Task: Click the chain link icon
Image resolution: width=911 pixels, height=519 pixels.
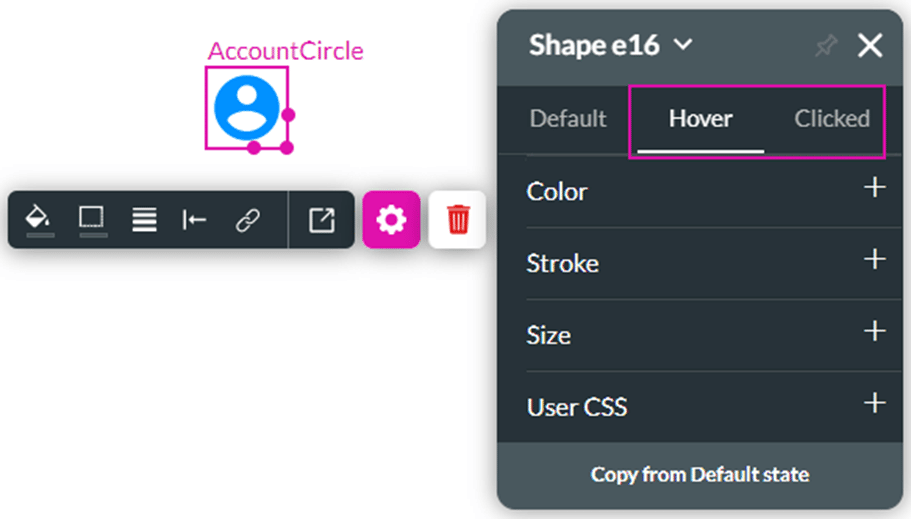Action: pyautogui.click(x=247, y=220)
